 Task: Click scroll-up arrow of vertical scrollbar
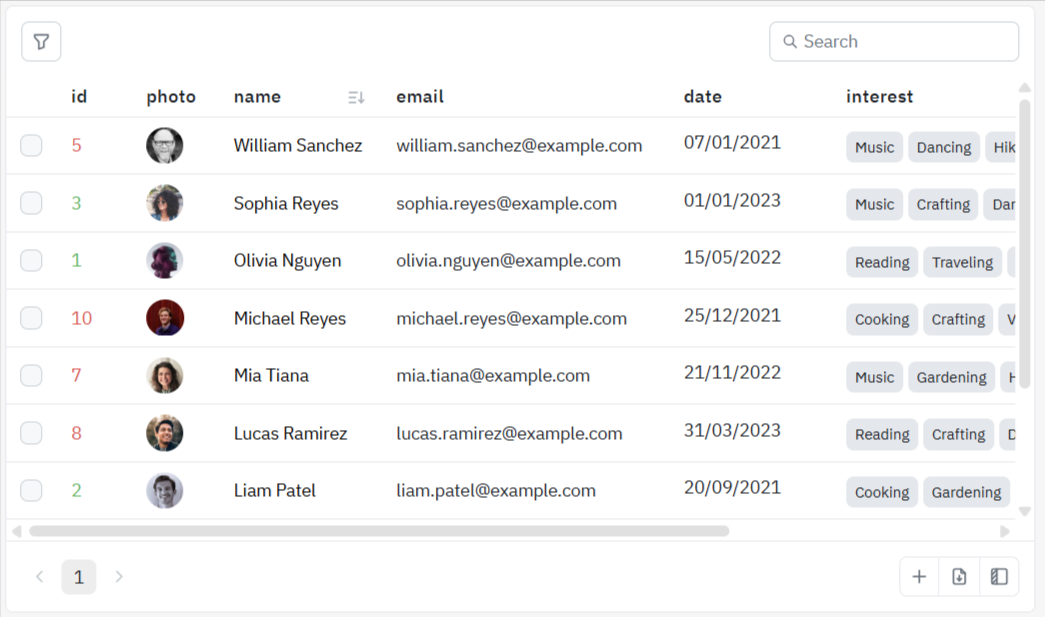click(1024, 88)
